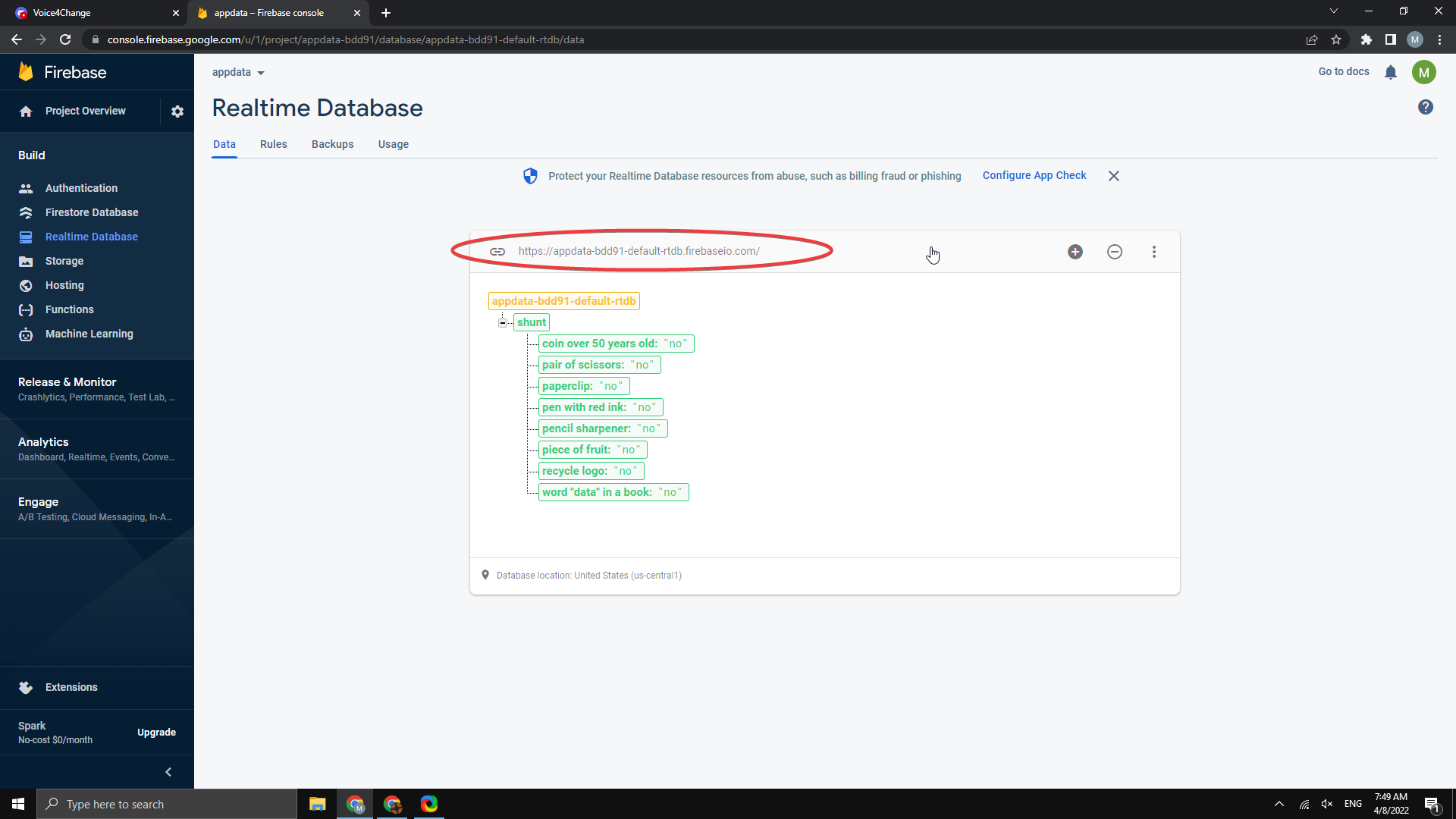Screen dimensions: 1456x819
Task: Open the three-dot database options menu
Action: (1154, 252)
